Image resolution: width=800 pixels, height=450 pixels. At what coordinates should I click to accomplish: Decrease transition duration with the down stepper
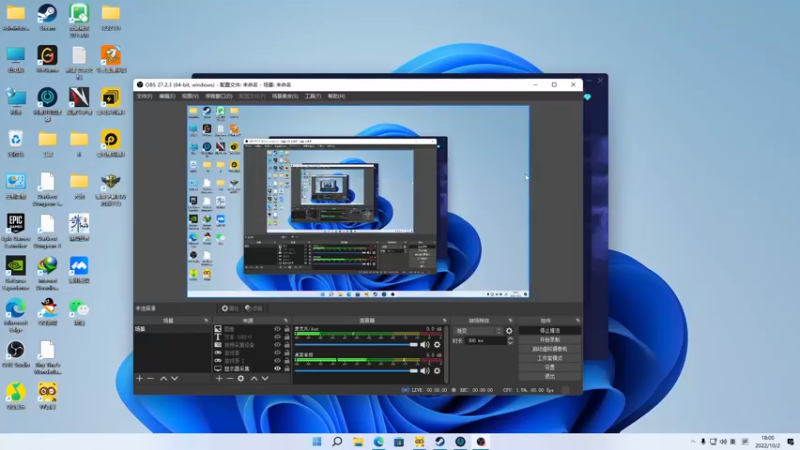coord(510,343)
